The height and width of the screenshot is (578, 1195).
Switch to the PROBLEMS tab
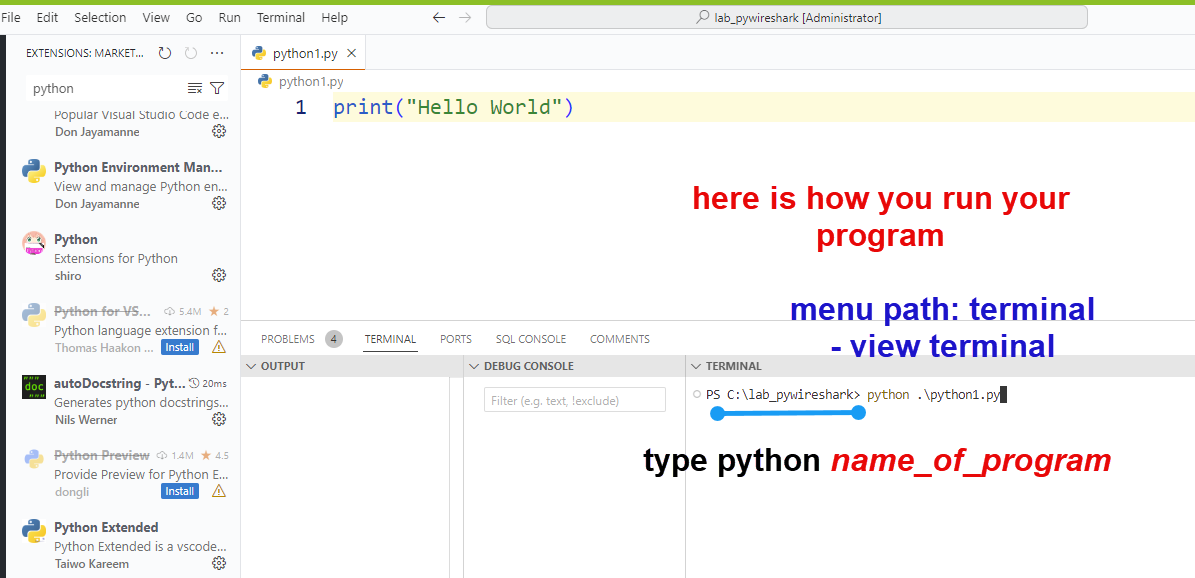click(x=287, y=339)
